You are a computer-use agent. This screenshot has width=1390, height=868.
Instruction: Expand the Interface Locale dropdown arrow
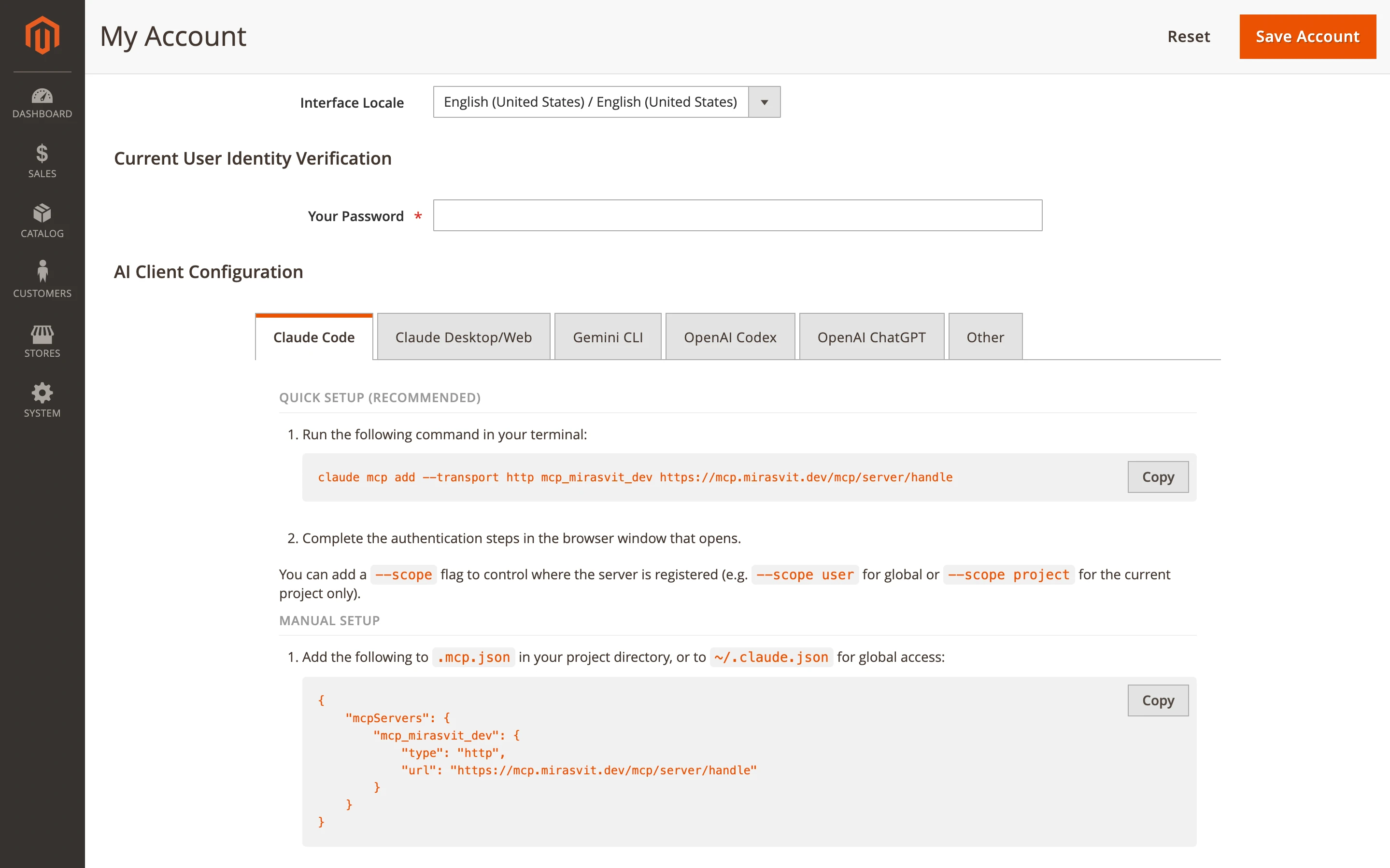coord(764,102)
